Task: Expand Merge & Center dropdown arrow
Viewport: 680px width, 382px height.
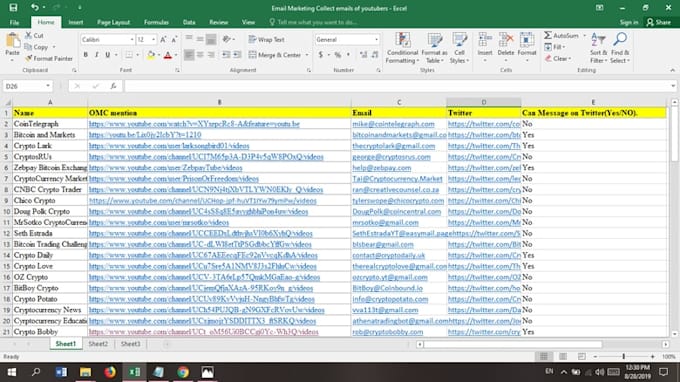Action: [x=307, y=55]
